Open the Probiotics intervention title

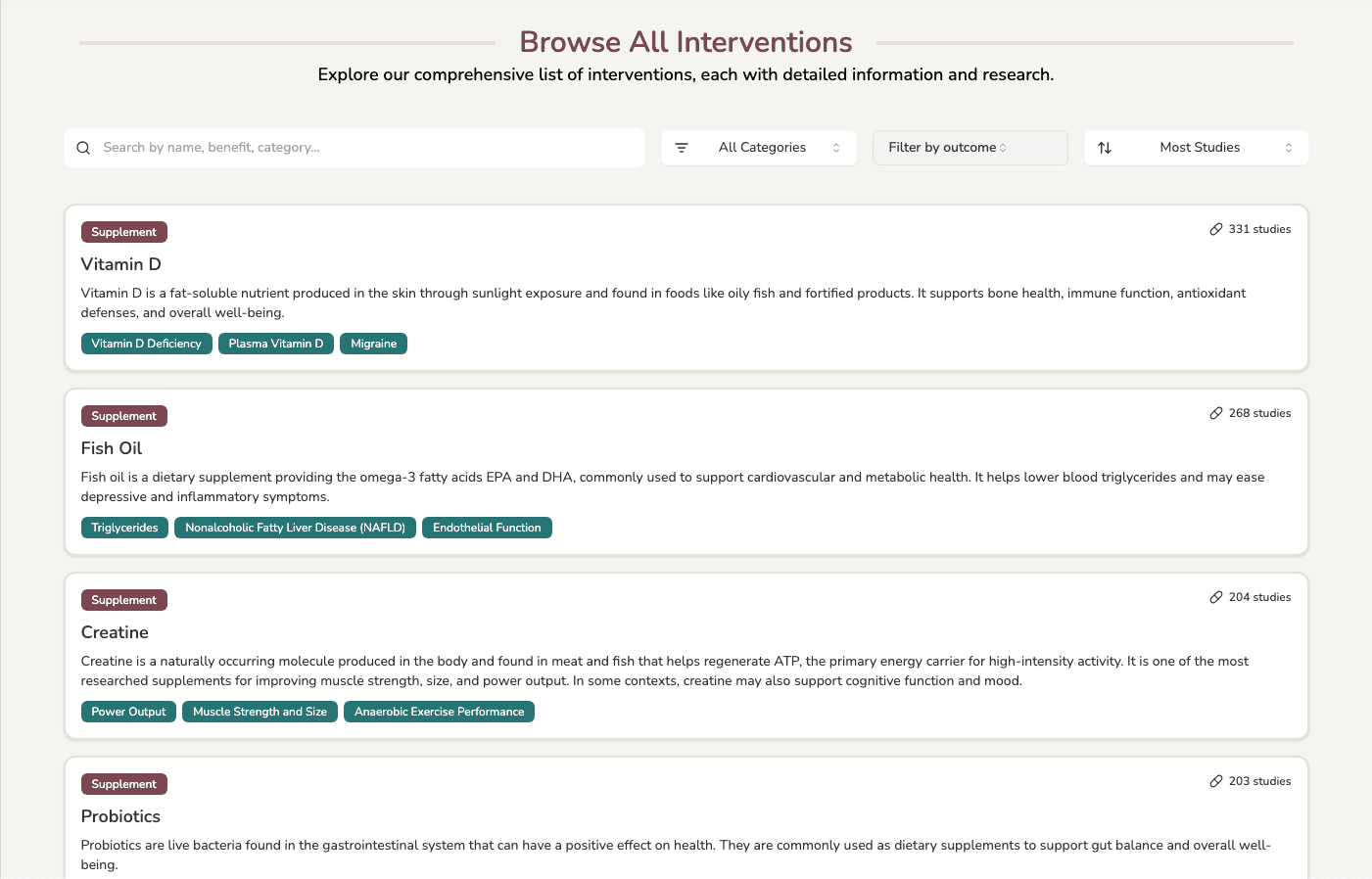tap(120, 816)
